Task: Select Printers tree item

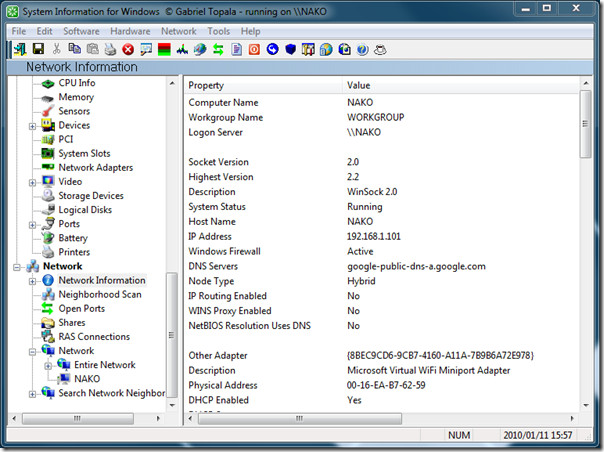Action: coord(74,252)
